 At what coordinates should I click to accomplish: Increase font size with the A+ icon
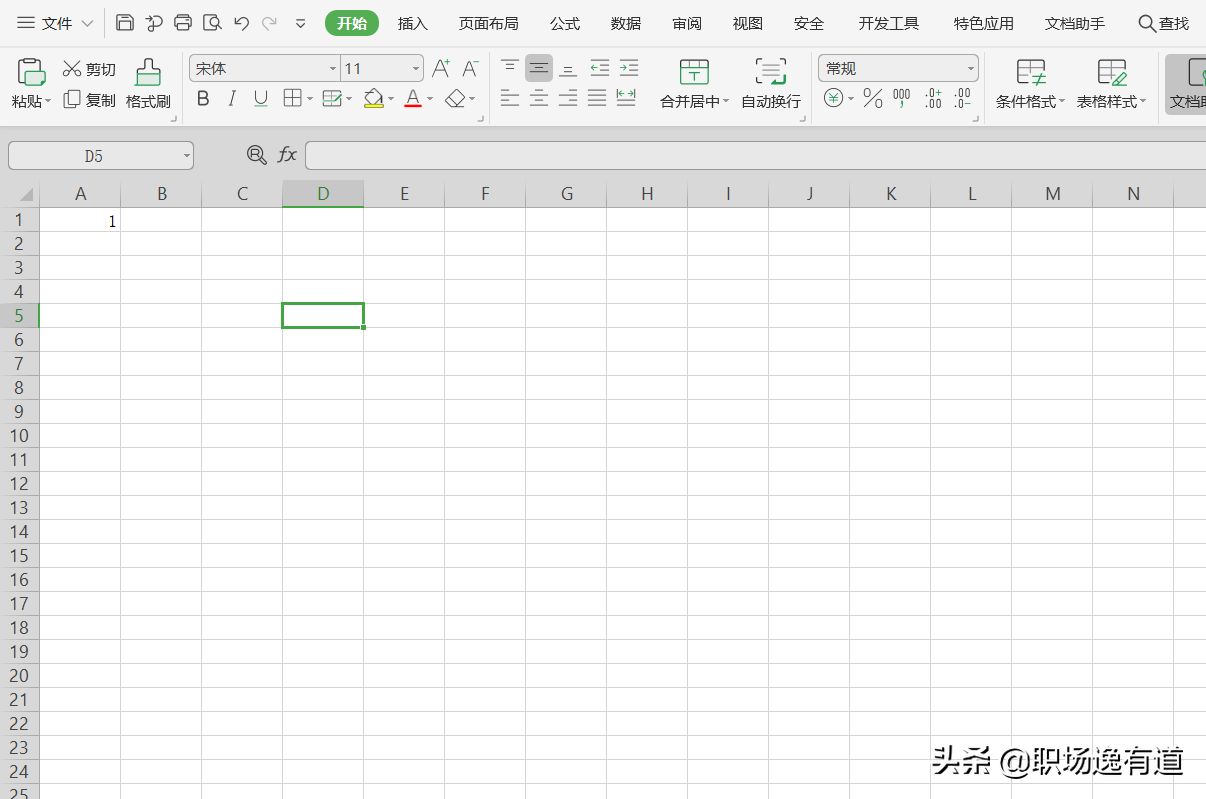point(441,69)
